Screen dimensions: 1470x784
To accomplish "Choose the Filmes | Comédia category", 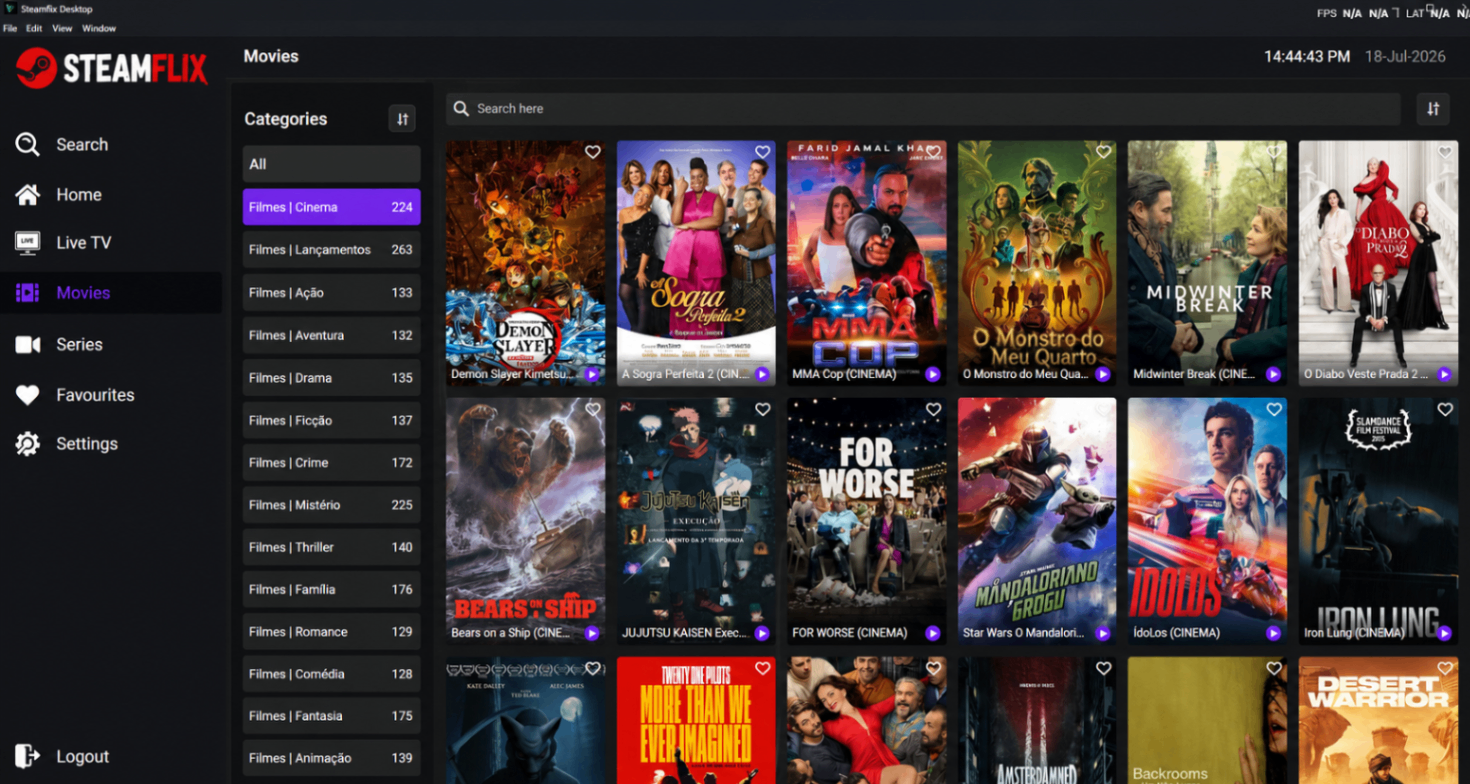I will [x=331, y=674].
